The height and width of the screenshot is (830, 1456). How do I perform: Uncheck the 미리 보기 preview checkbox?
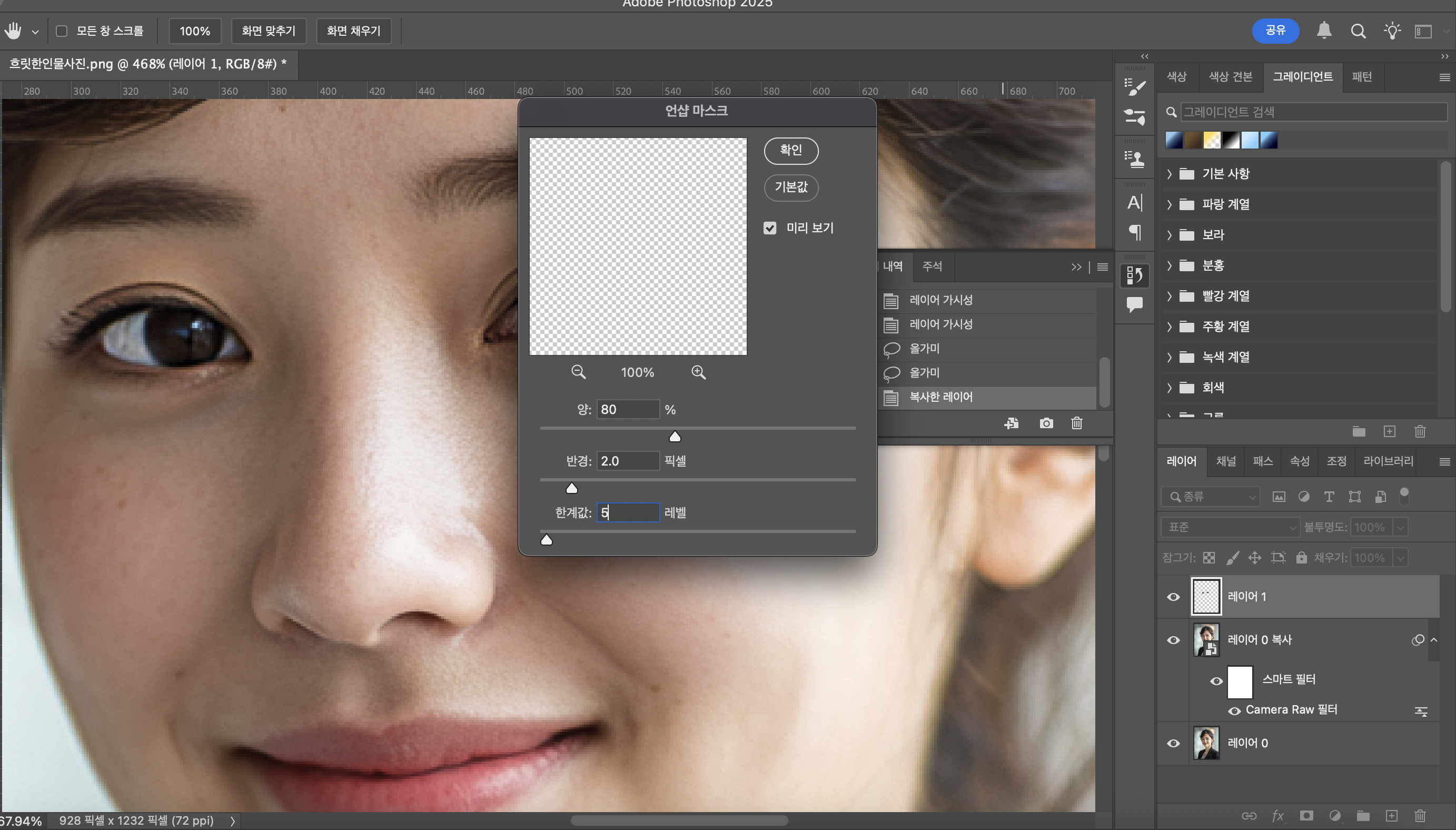(770, 228)
